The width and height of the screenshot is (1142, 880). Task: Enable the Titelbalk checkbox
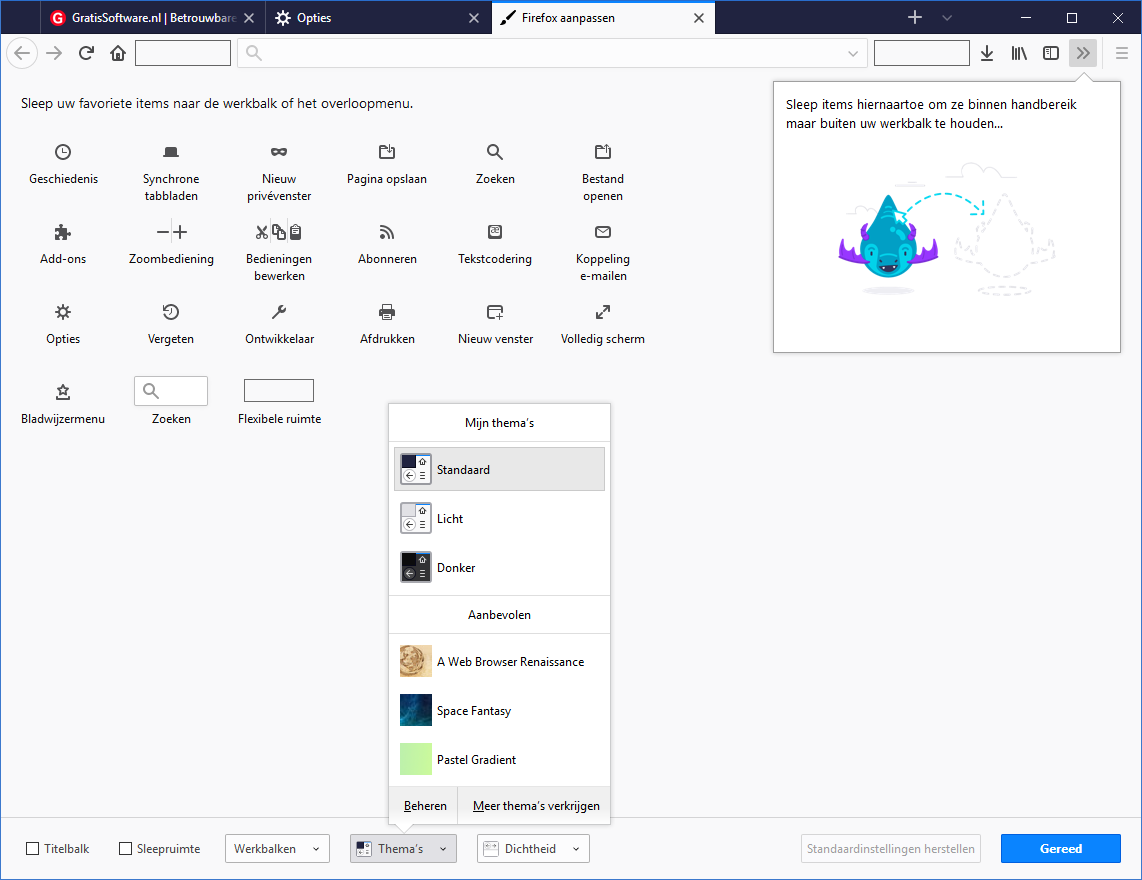pyautogui.click(x=33, y=849)
